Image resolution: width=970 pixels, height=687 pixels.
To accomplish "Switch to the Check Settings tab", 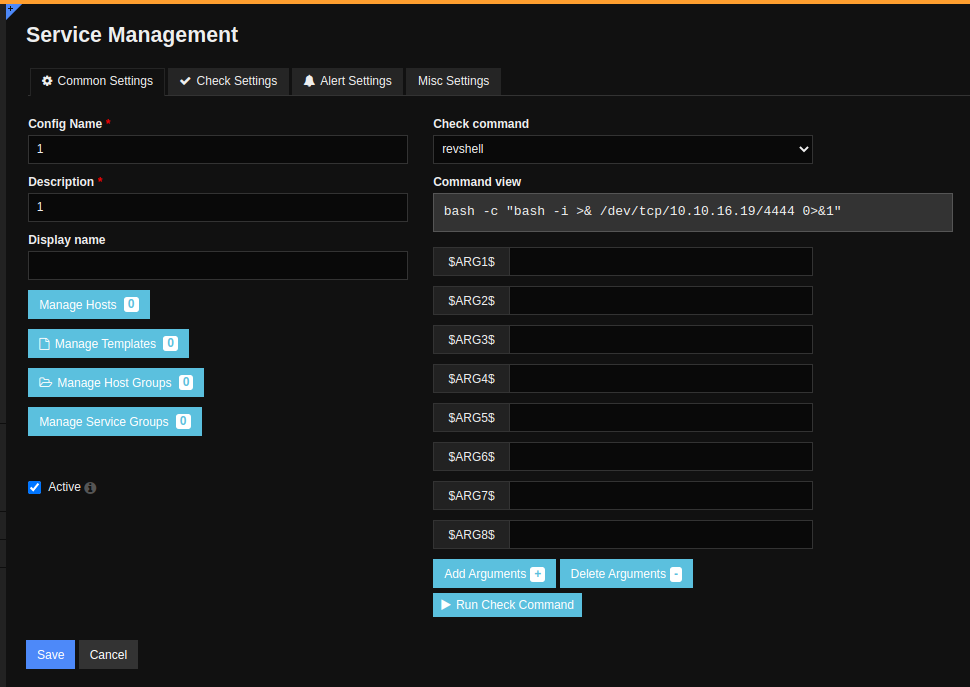I will (228, 81).
